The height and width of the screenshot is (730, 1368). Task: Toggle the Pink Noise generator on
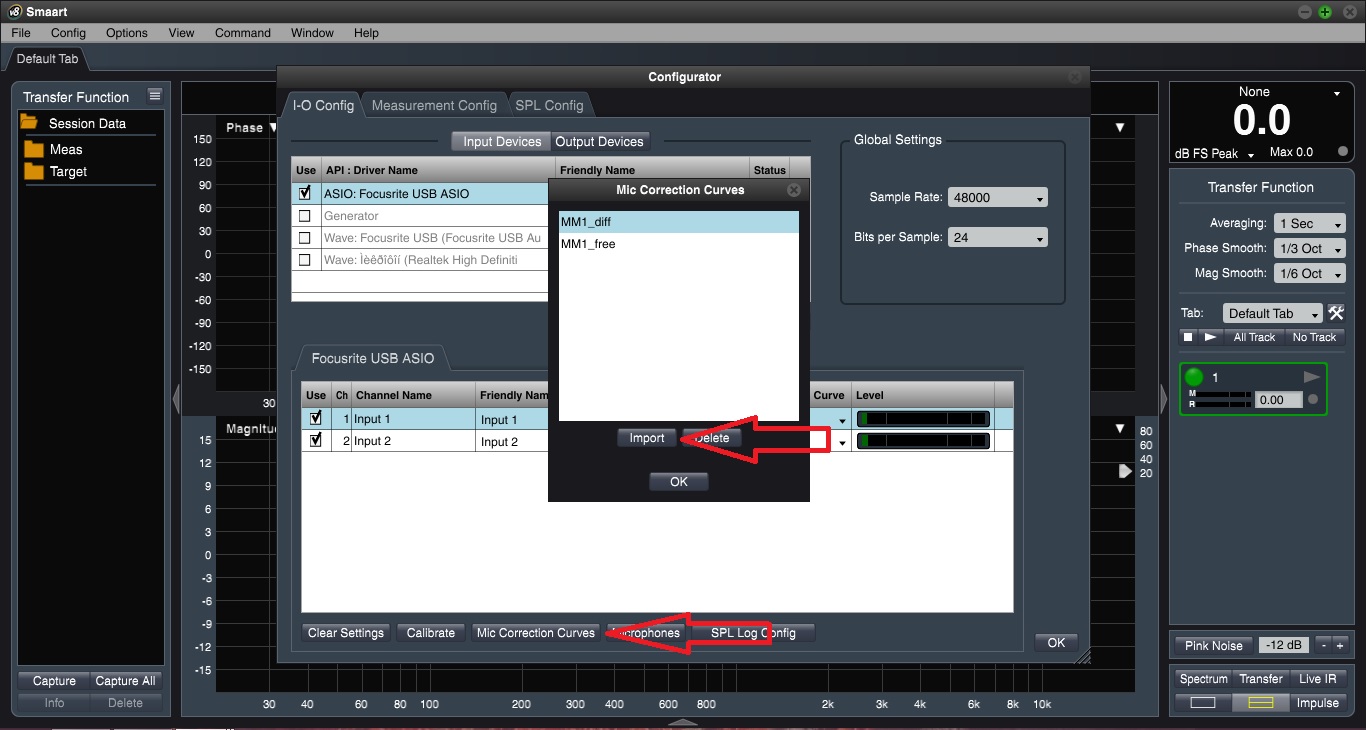coord(1214,645)
